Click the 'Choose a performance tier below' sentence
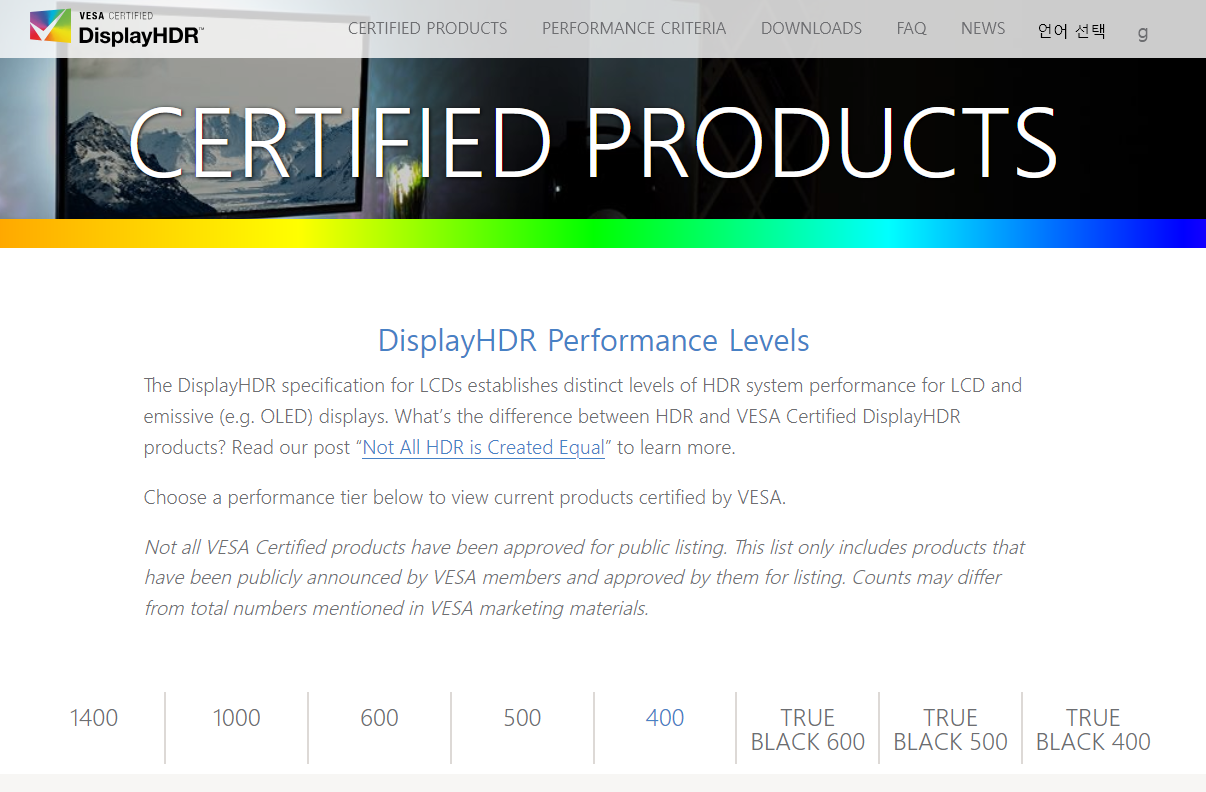Image resolution: width=1206 pixels, height=792 pixels. click(x=464, y=497)
